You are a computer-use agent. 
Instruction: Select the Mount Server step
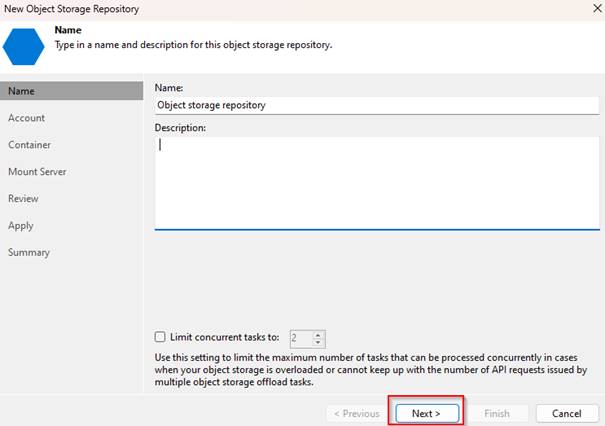[37, 172]
